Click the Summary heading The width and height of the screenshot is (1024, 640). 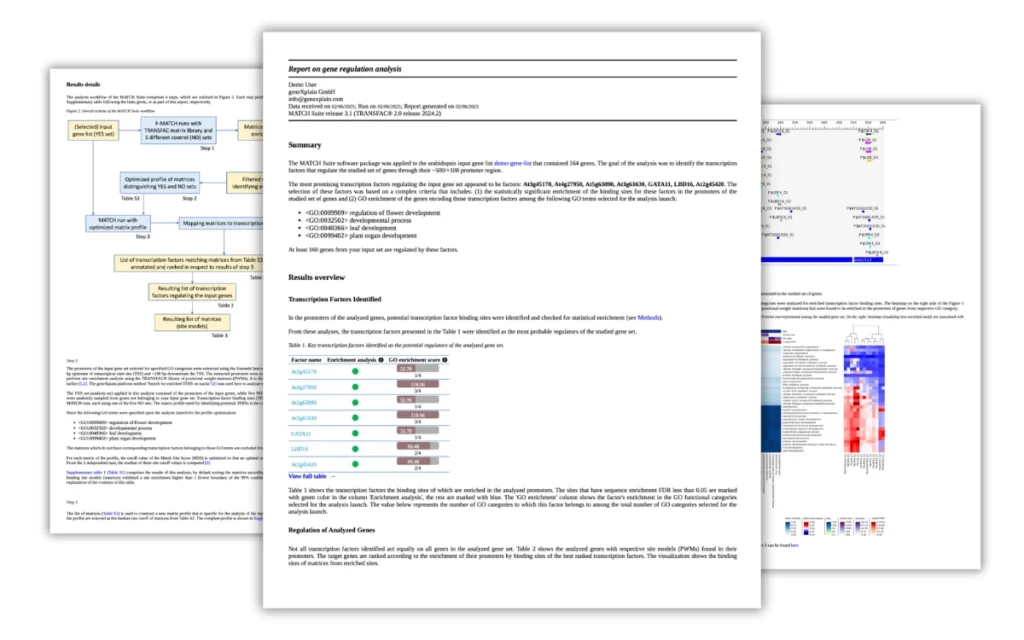coord(304,145)
